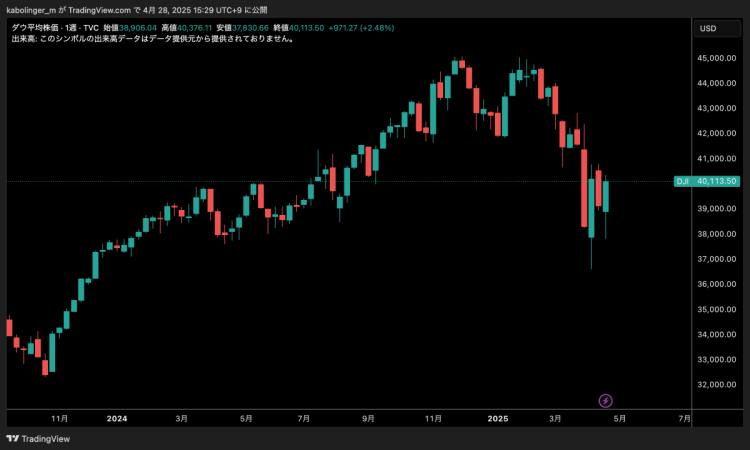The width and height of the screenshot is (750, 450).
Task: Click the 37,000.00 price axis label
Action: tap(717, 259)
